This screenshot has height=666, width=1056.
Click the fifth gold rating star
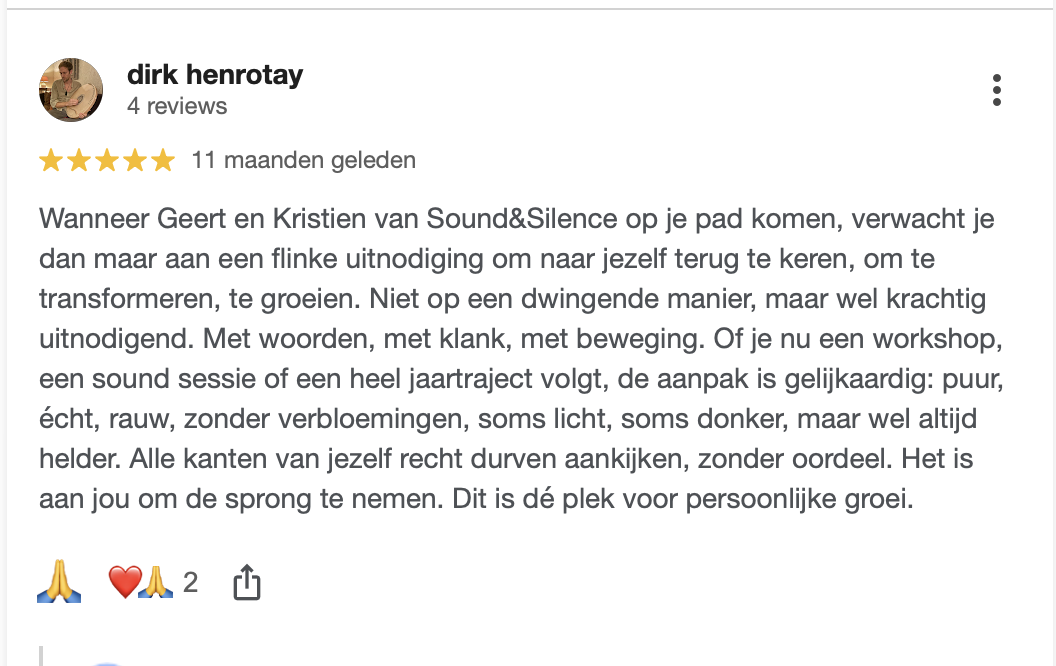[162, 160]
